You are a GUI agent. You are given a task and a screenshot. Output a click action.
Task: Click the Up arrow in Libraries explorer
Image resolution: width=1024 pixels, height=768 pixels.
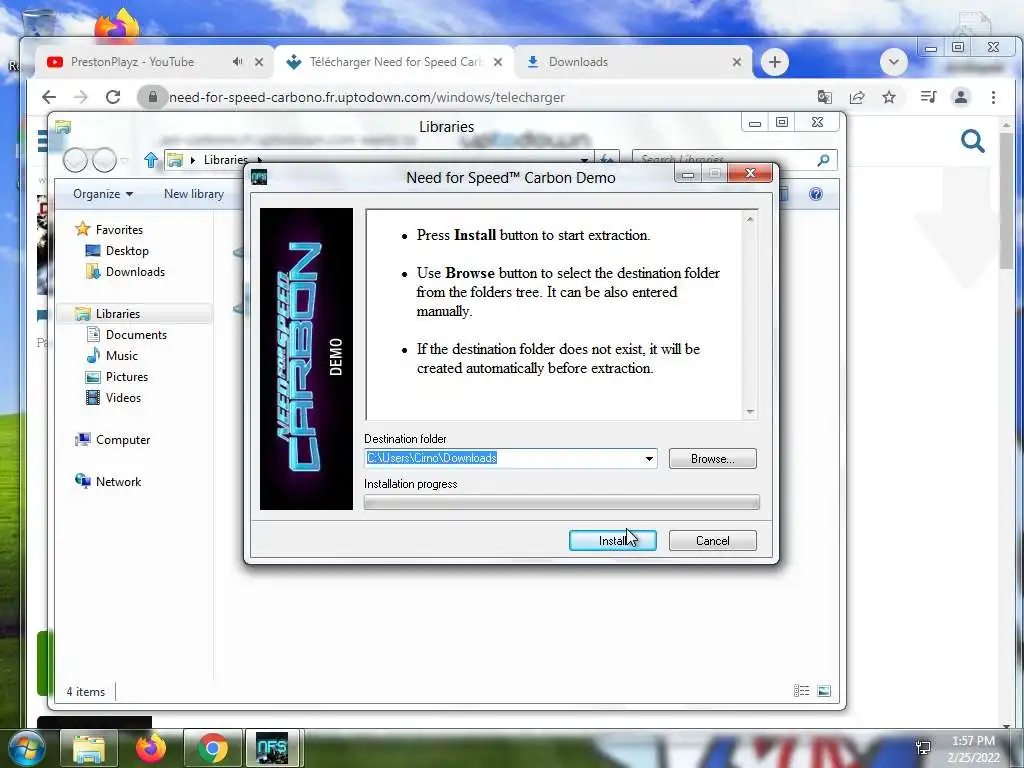[x=151, y=159]
